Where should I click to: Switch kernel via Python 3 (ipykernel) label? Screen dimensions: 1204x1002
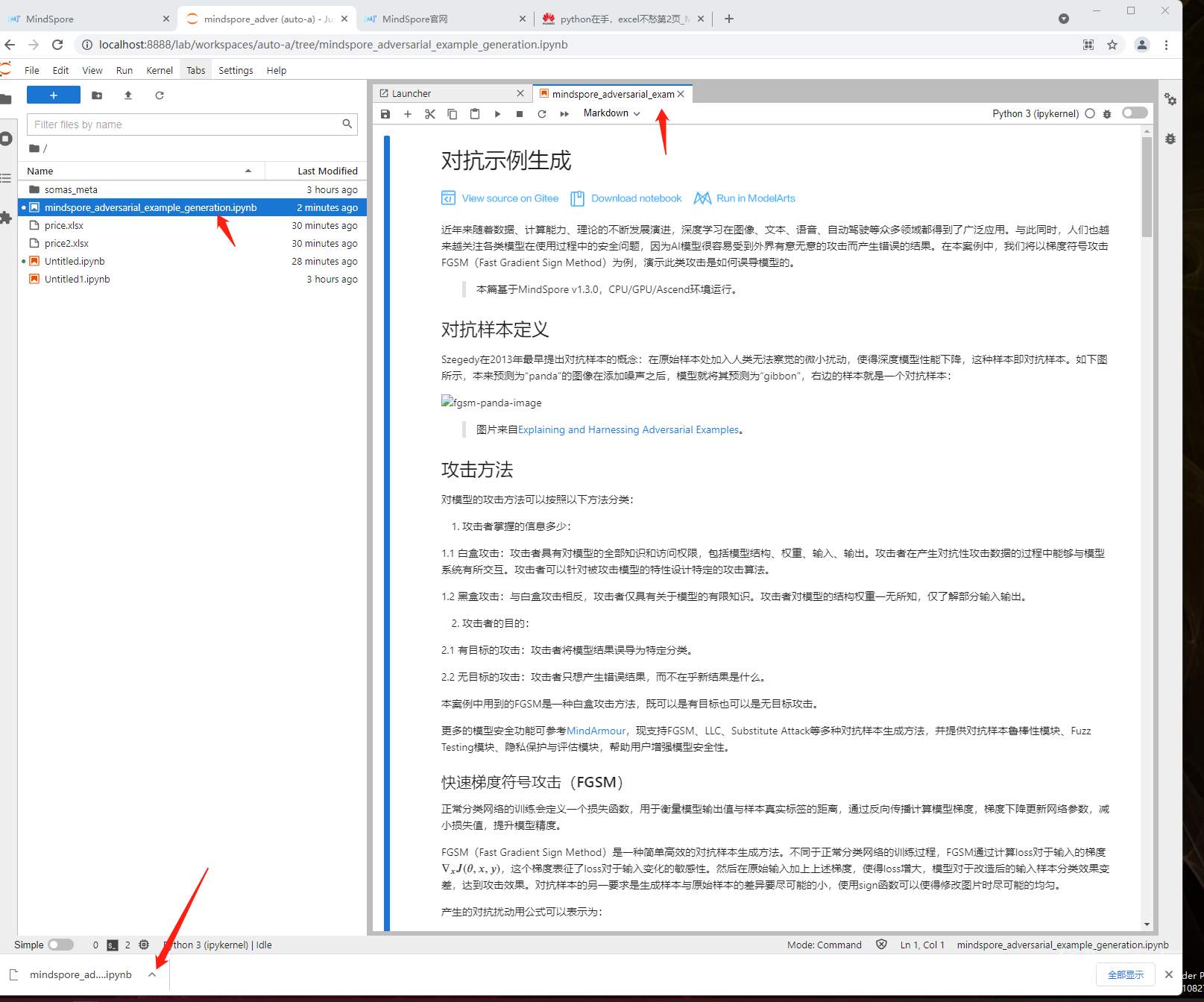(1036, 113)
